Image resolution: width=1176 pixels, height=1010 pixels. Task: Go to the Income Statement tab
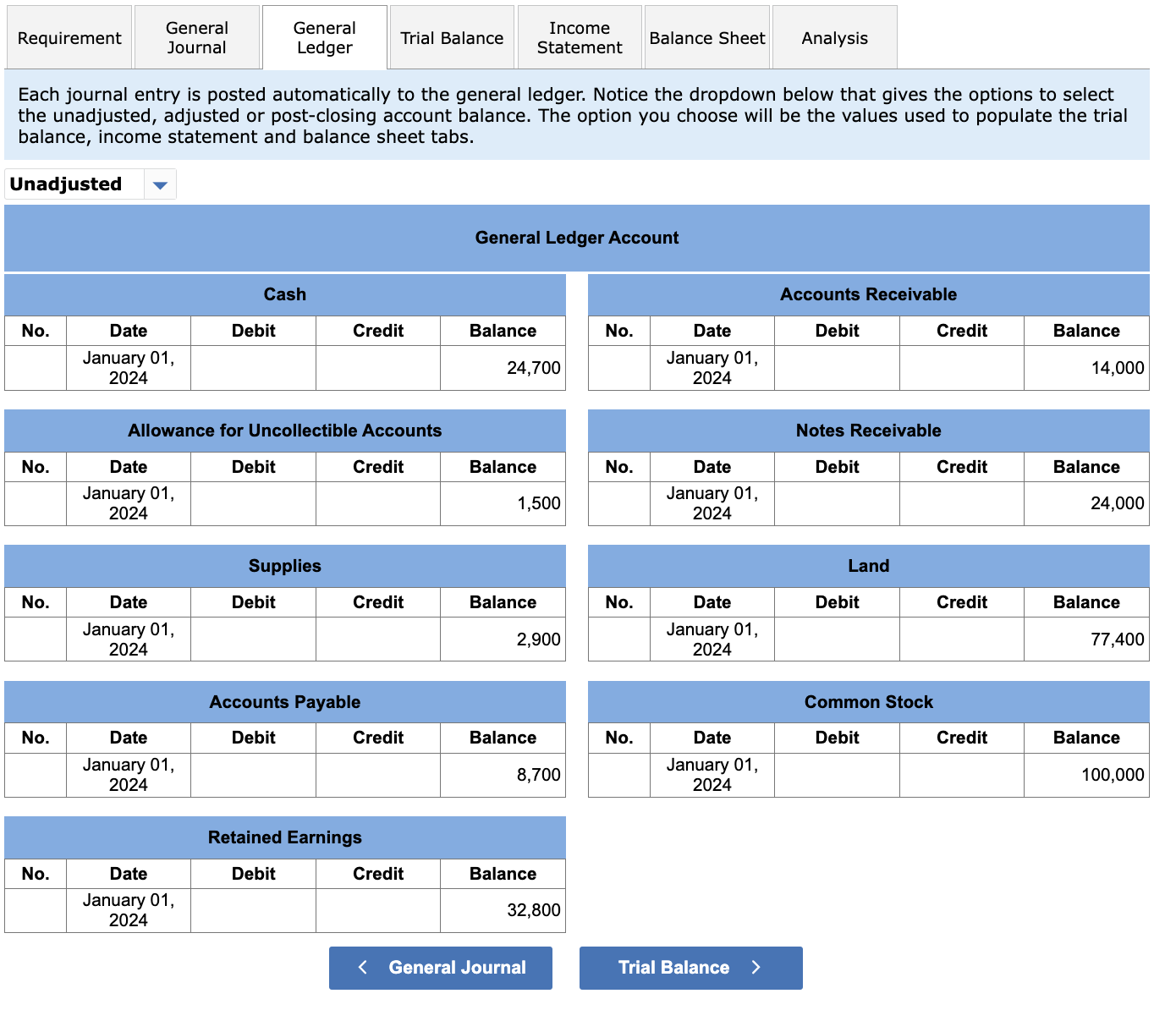tap(580, 38)
